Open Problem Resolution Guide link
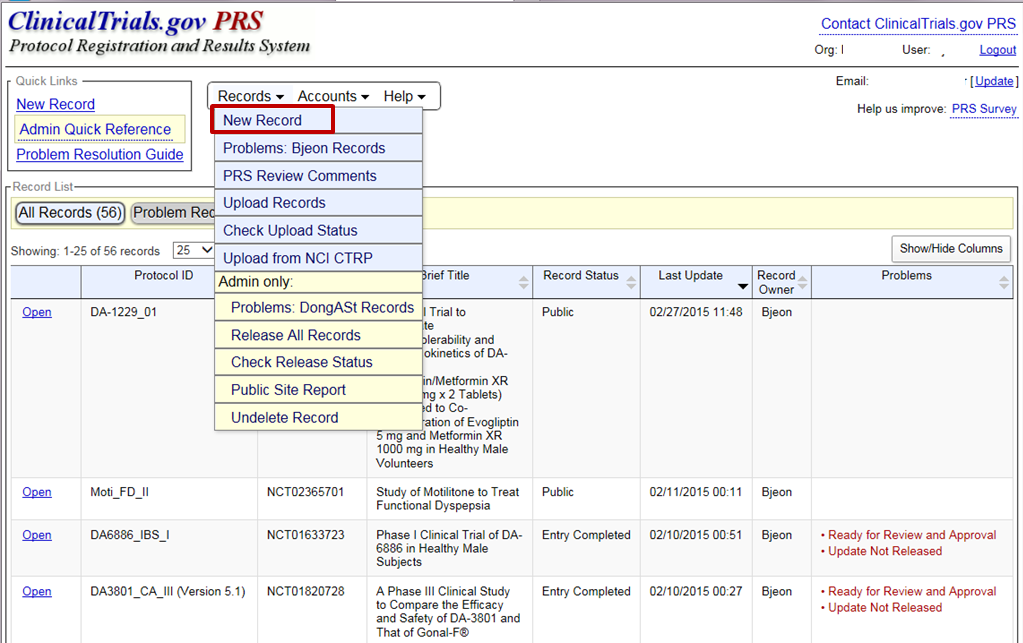Viewport: 1023px width, 643px height. (x=100, y=155)
